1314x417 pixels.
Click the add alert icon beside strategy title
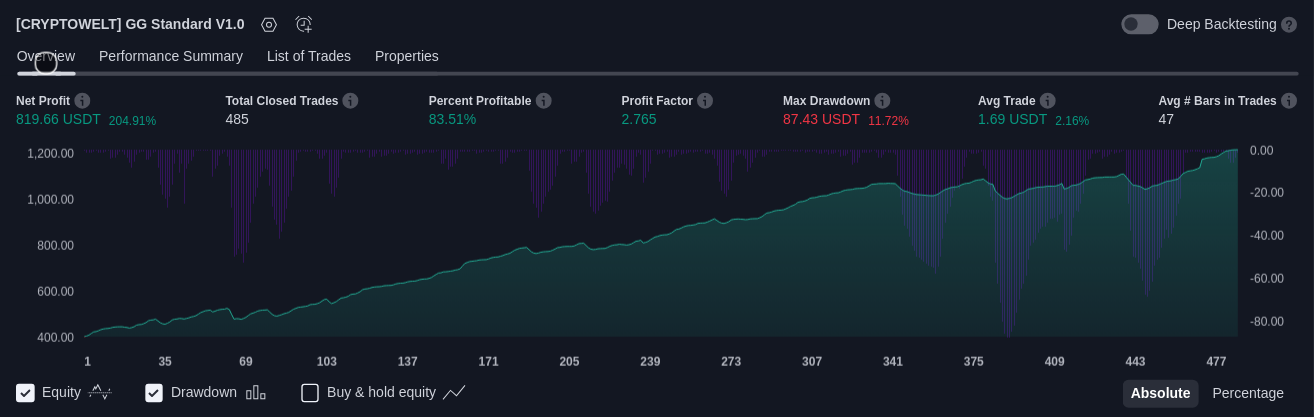pos(304,25)
